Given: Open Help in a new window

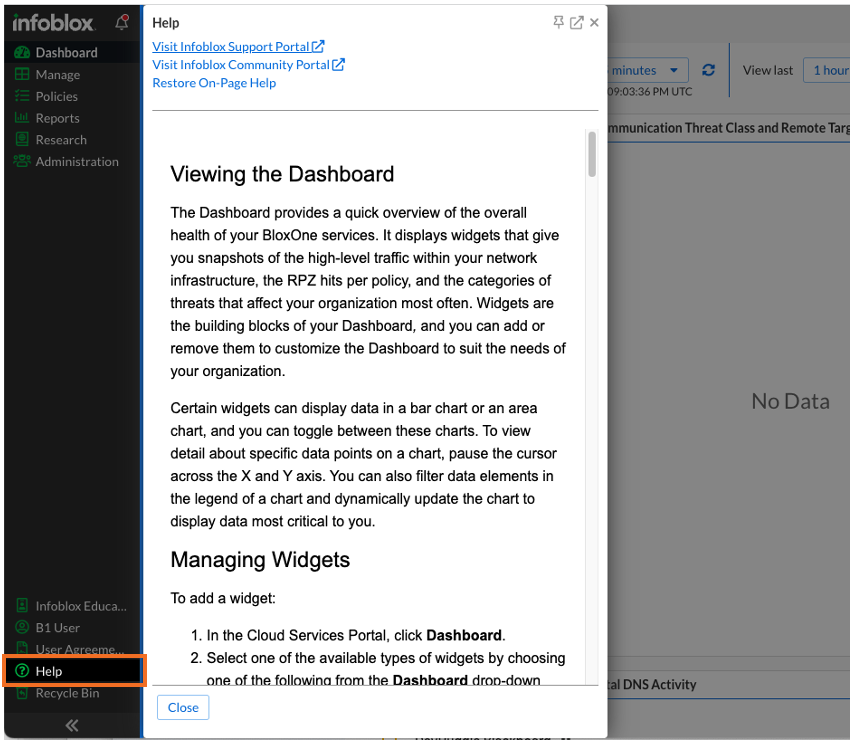Looking at the screenshot, I should 576,22.
